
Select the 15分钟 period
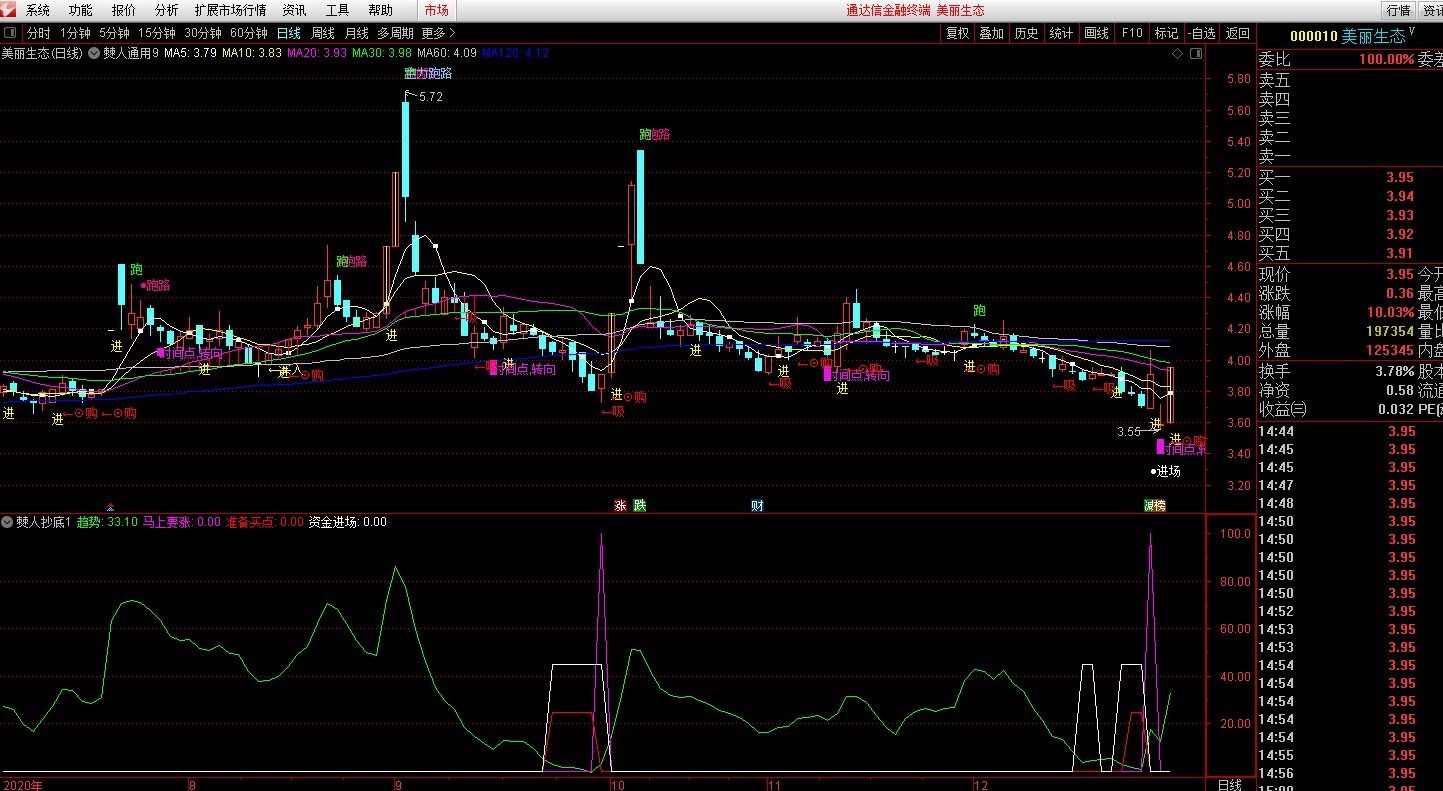click(x=157, y=33)
